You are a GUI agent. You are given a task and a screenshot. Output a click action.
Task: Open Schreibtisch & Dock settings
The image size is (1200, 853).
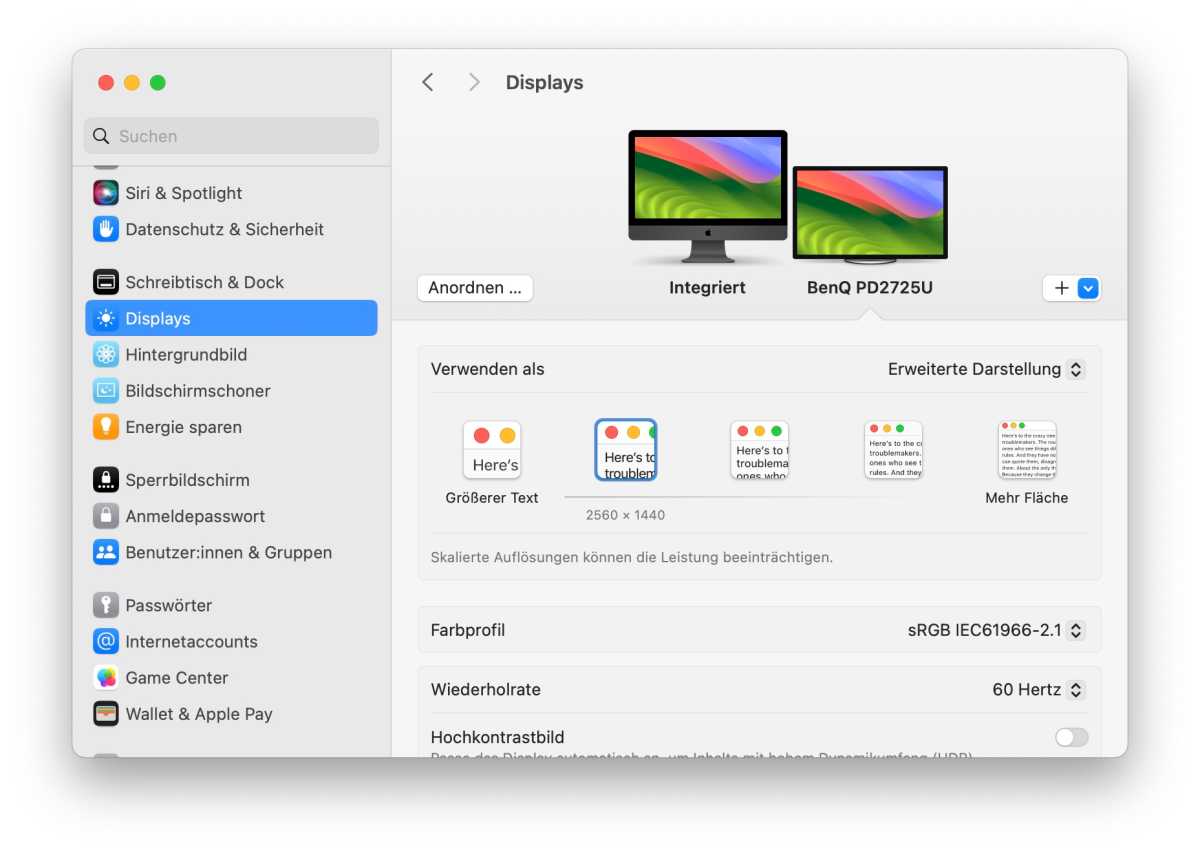[231, 282]
